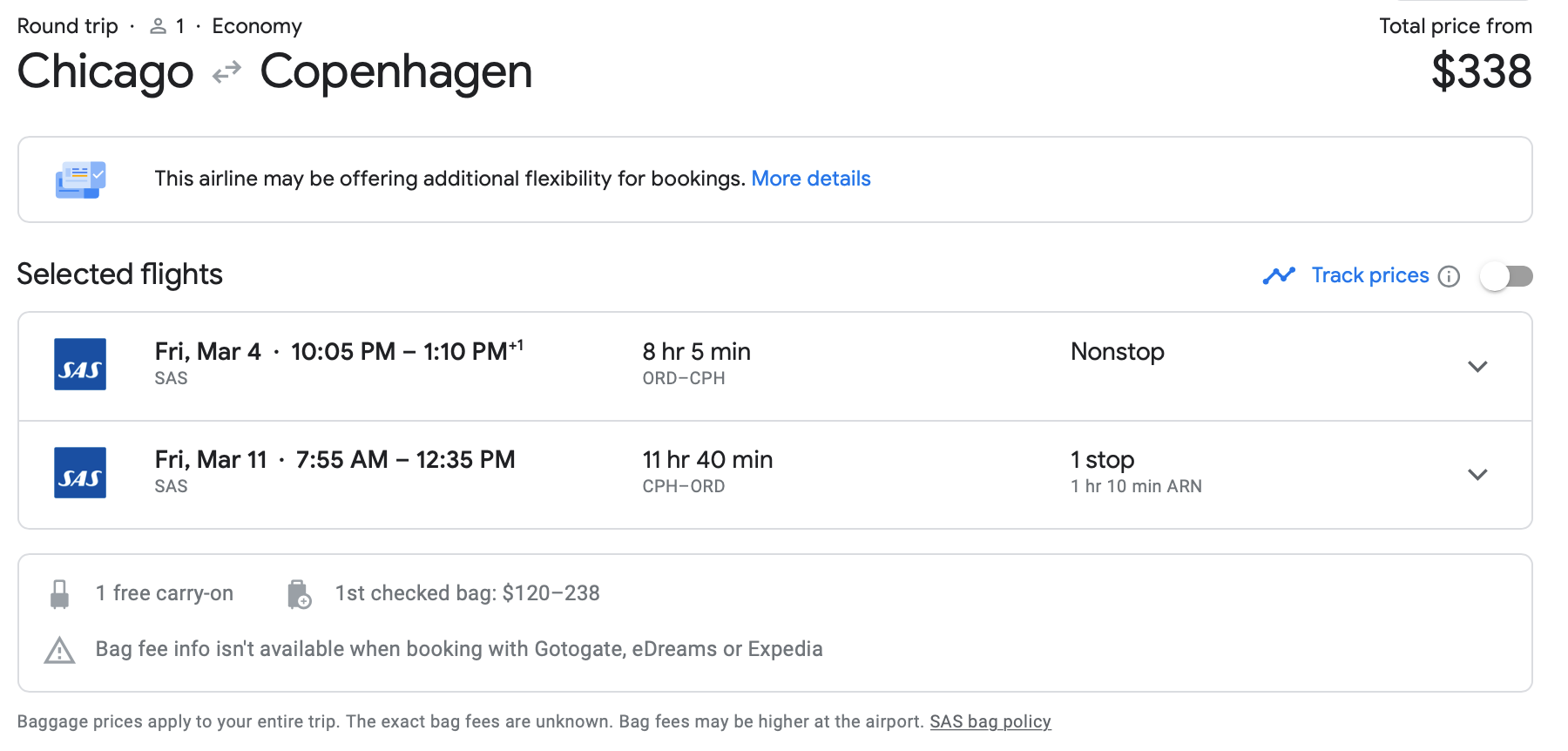Click the round-trip swap arrows icon
The image size is (1568, 751).
tap(226, 72)
